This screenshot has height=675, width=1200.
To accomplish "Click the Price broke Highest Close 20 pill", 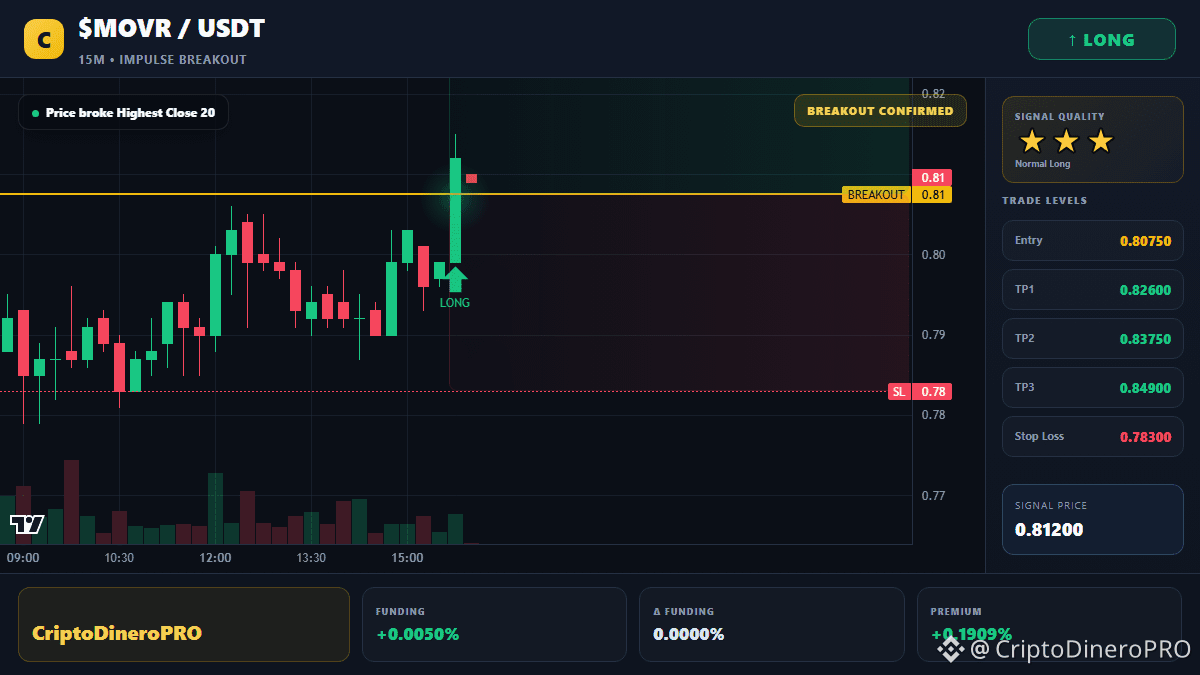I will pos(123,113).
